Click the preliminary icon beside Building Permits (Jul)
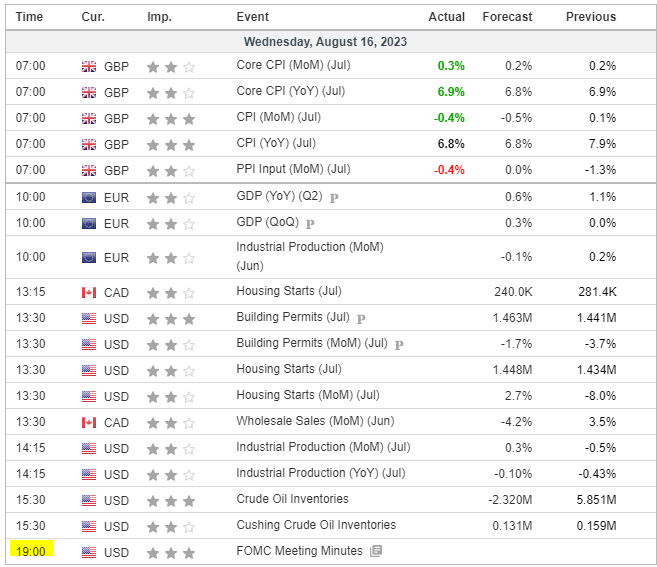657x567 pixels. pyautogui.click(x=361, y=319)
